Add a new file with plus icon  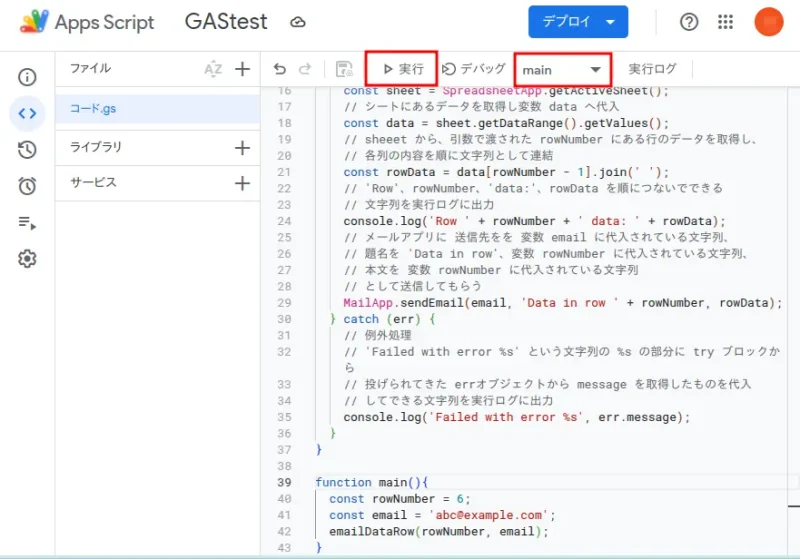(x=242, y=69)
